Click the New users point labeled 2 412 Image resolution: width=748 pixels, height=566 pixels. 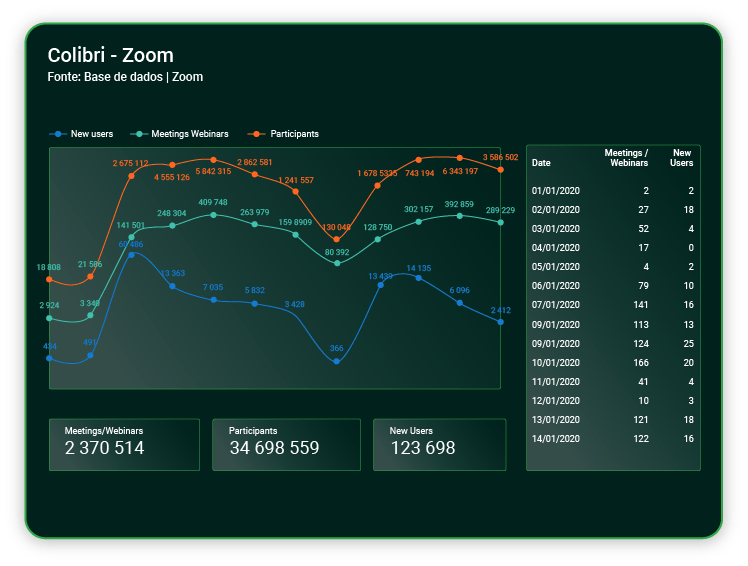500,322
